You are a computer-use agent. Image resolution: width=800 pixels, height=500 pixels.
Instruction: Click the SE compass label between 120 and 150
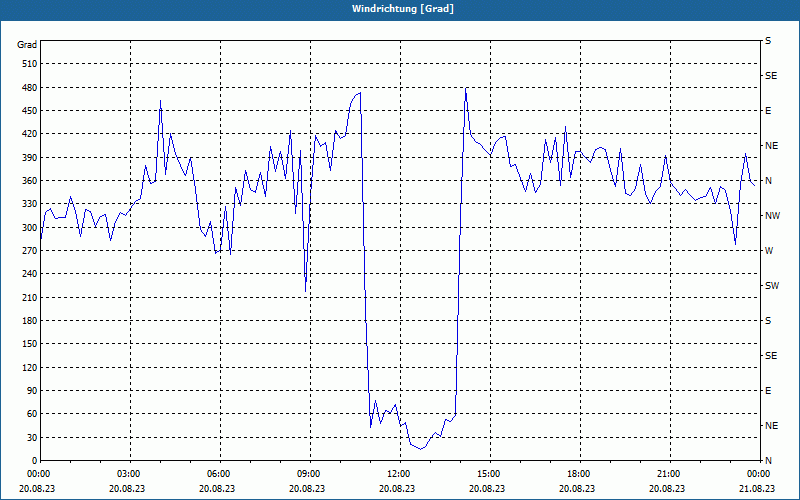coord(771,356)
